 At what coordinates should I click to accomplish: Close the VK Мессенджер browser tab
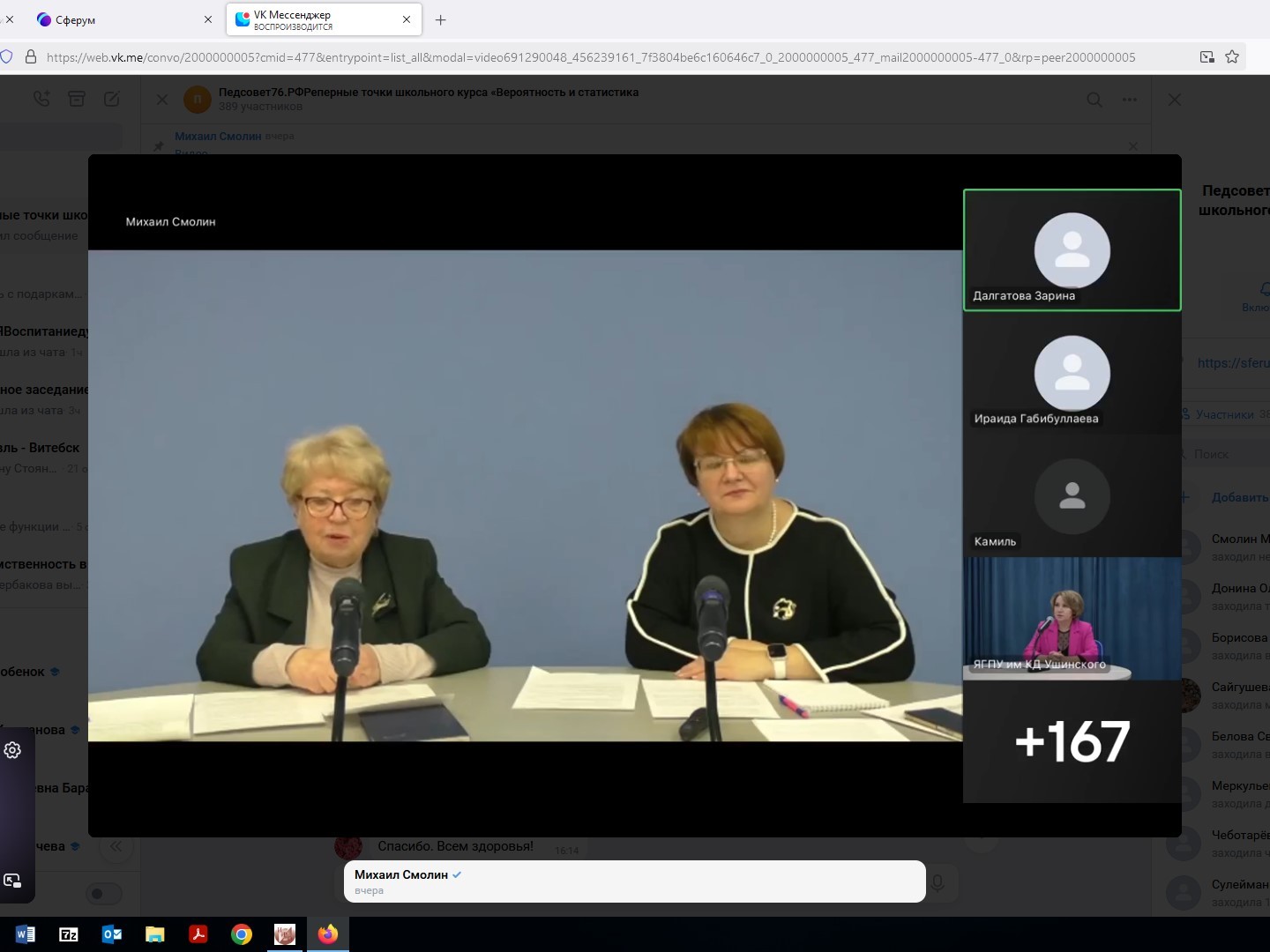click(x=407, y=19)
